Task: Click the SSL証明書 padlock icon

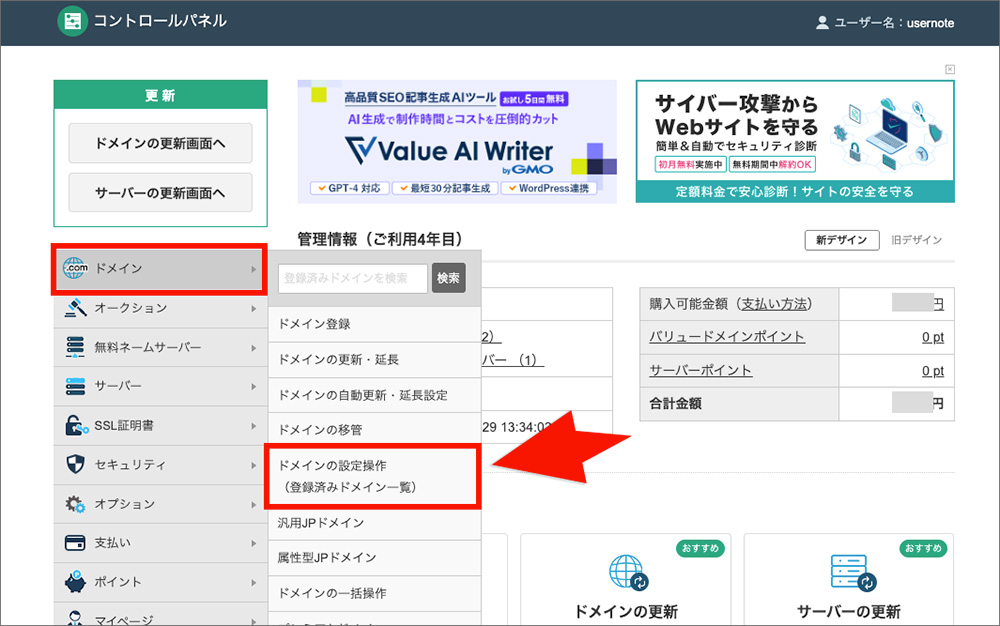Action: pos(76,425)
